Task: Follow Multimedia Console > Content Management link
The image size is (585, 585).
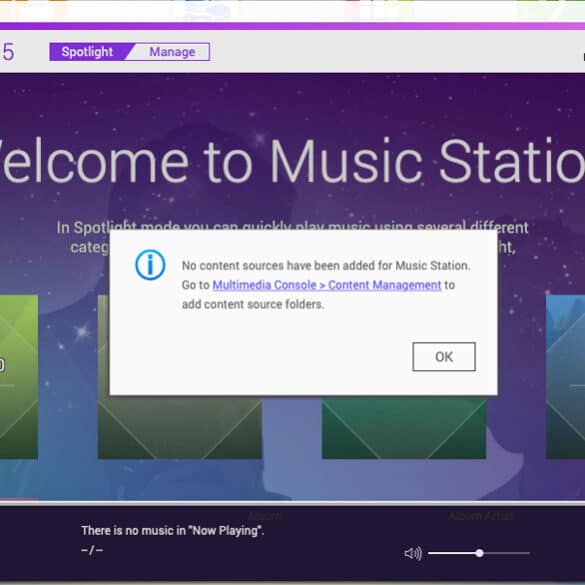Action: [x=327, y=285]
